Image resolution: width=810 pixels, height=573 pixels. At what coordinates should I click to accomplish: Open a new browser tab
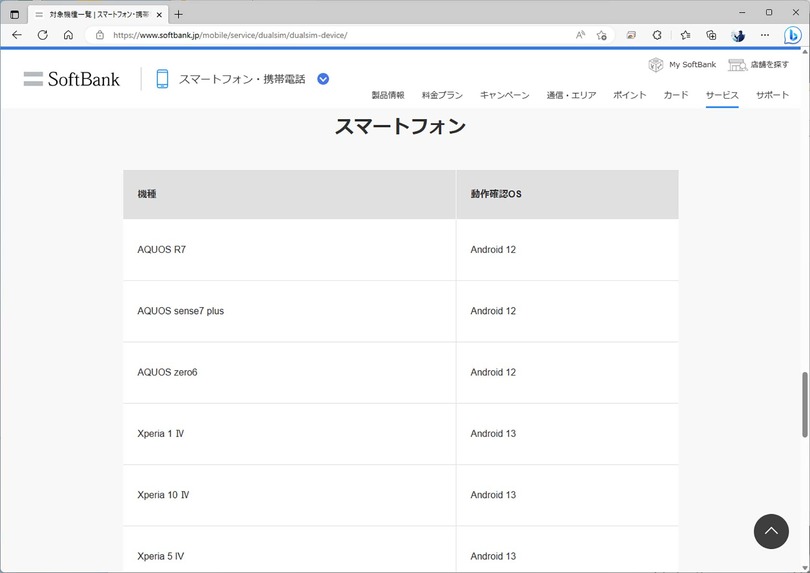pos(178,14)
